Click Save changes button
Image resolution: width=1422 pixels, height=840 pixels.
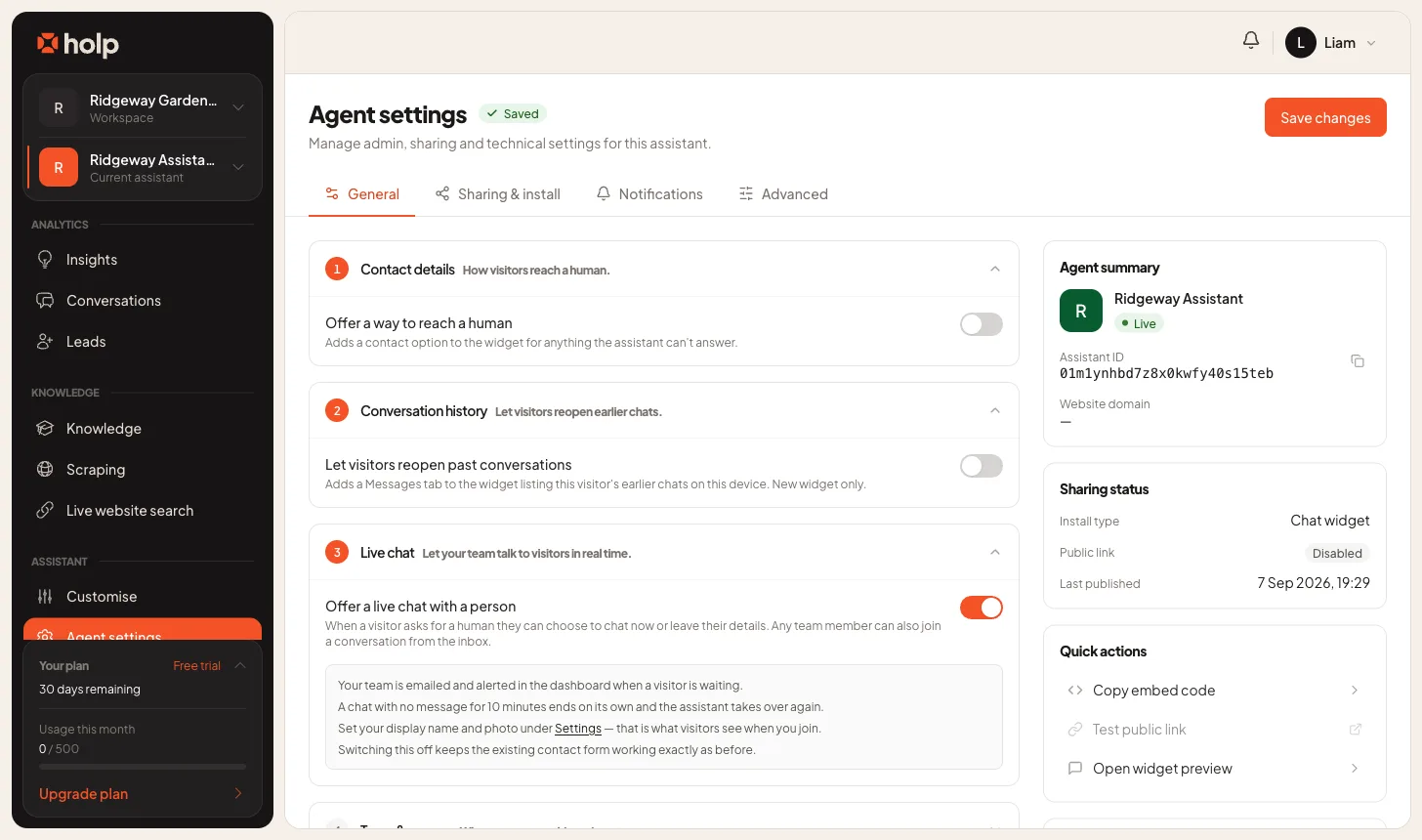[x=1325, y=117]
